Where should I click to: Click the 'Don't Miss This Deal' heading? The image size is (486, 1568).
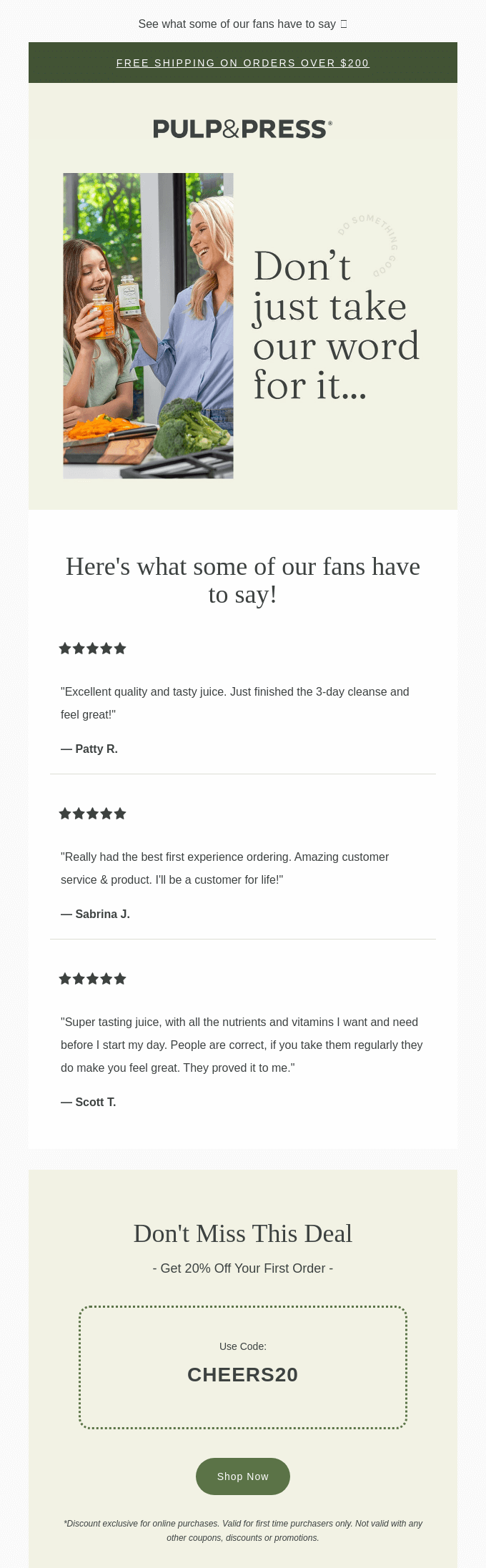coord(242,1233)
